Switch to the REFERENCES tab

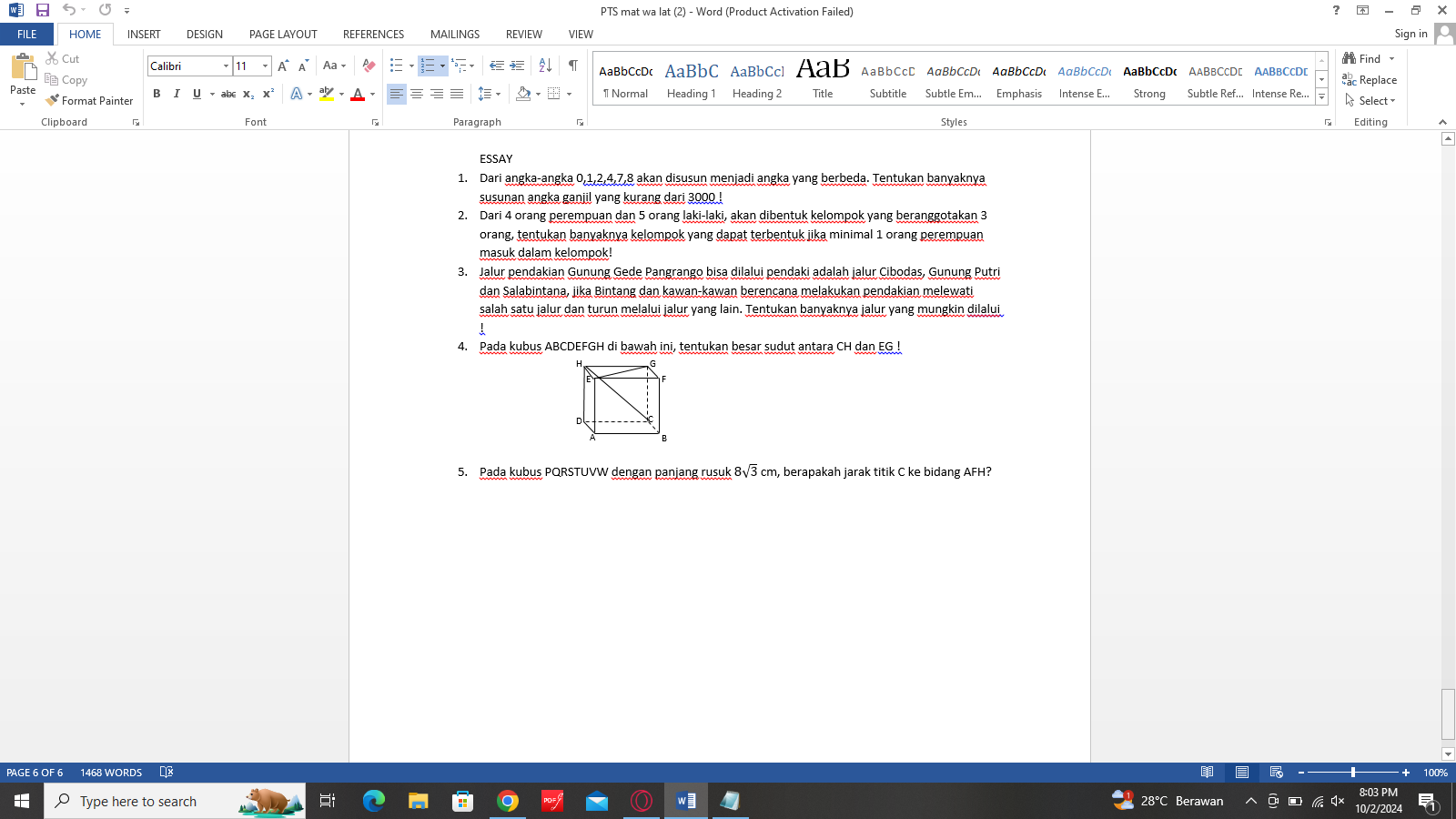tap(373, 35)
